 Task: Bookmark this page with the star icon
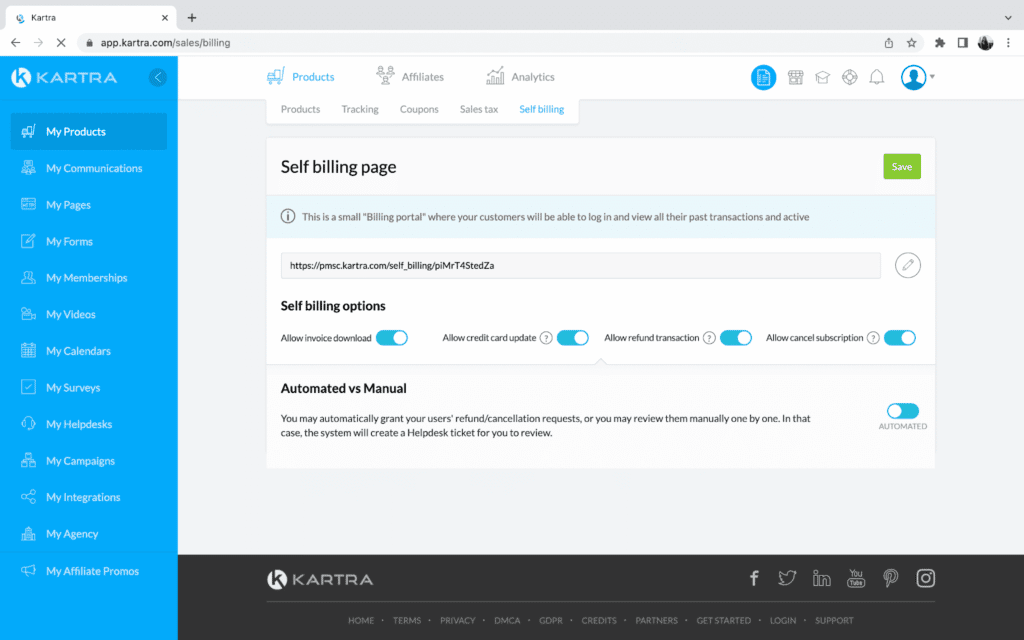tap(911, 42)
